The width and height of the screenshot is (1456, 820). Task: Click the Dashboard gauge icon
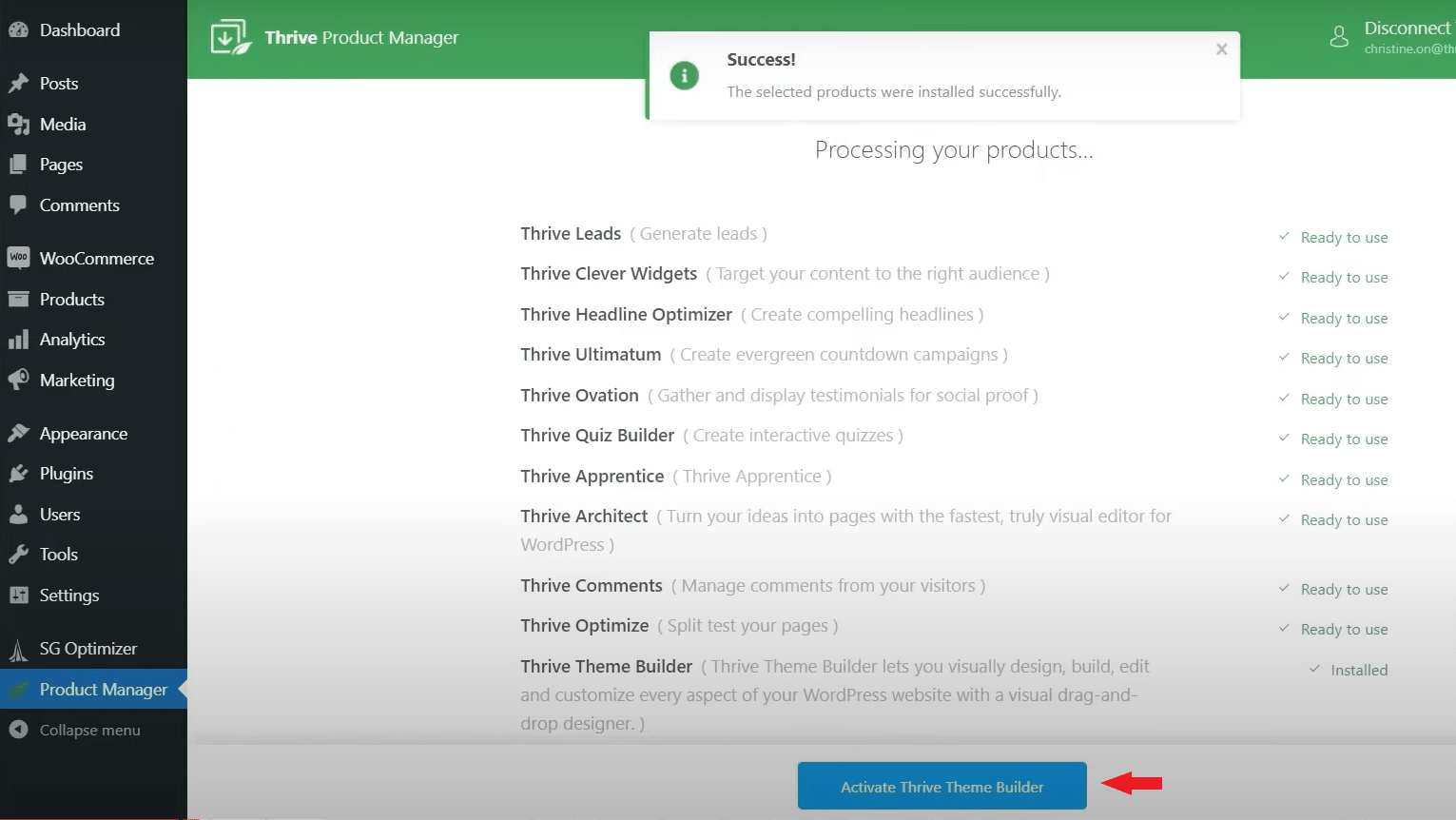18,30
